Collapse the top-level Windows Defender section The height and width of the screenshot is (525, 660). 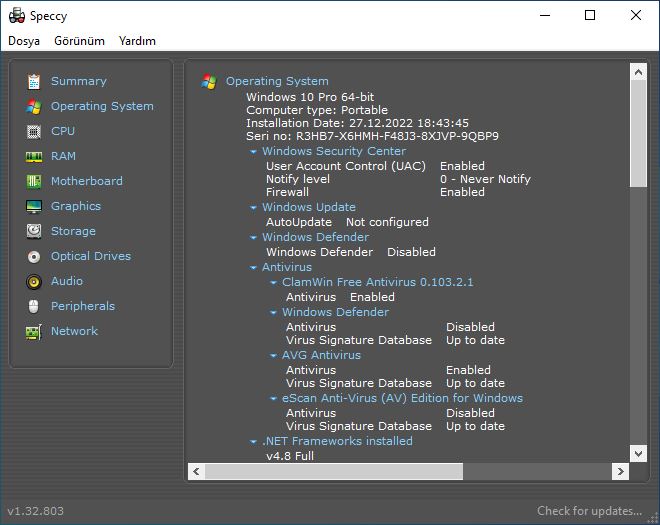pos(253,237)
